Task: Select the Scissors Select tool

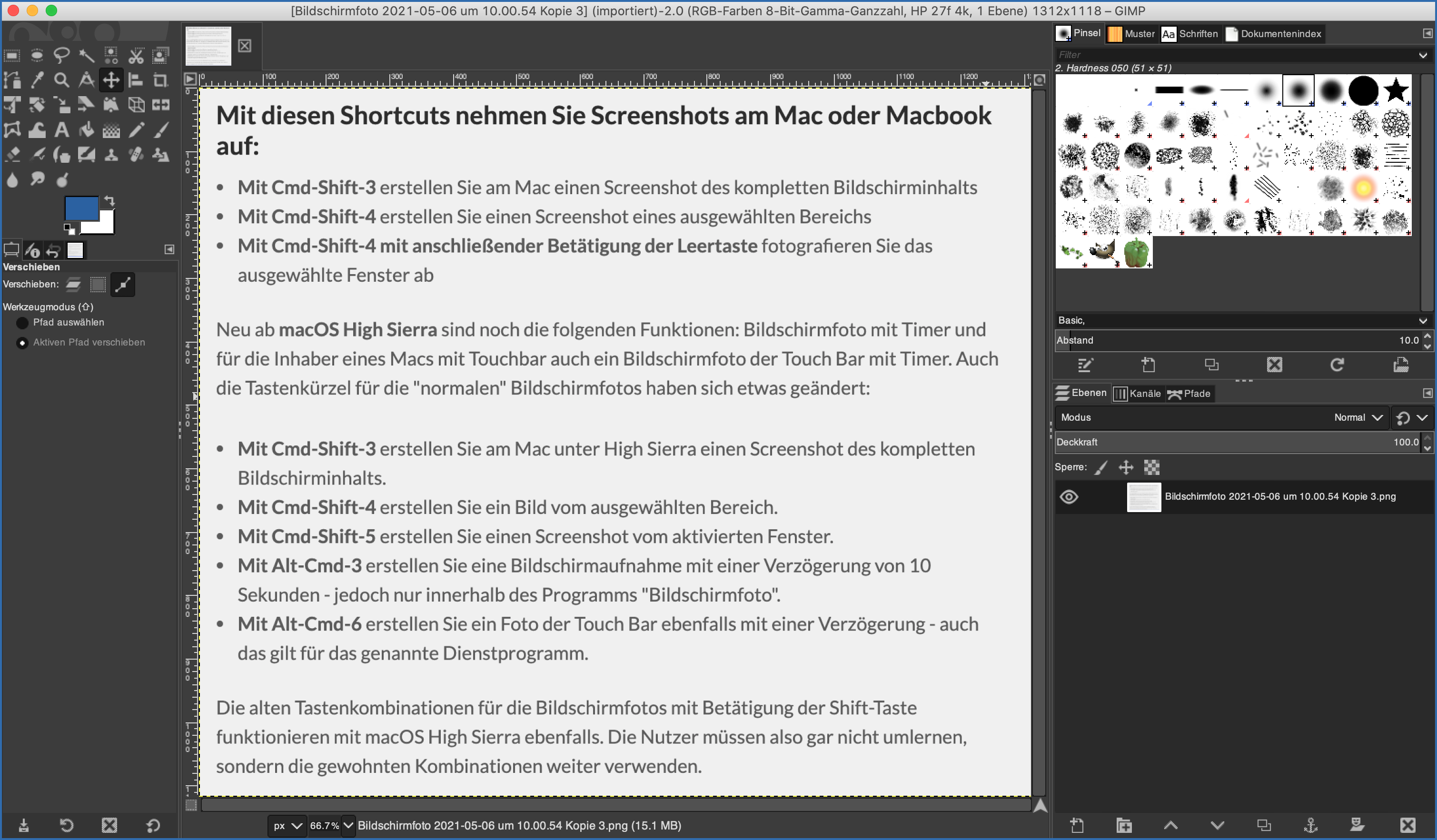Action: pos(136,55)
